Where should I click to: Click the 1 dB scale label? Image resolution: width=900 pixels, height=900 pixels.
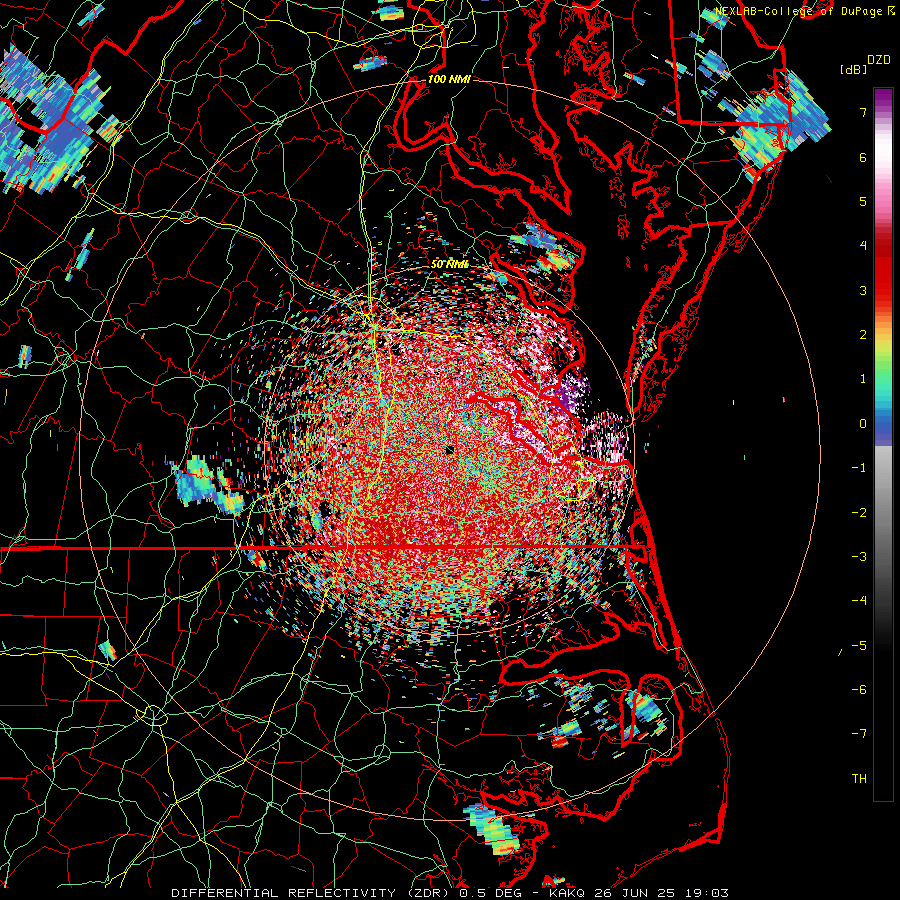(x=863, y=379)
